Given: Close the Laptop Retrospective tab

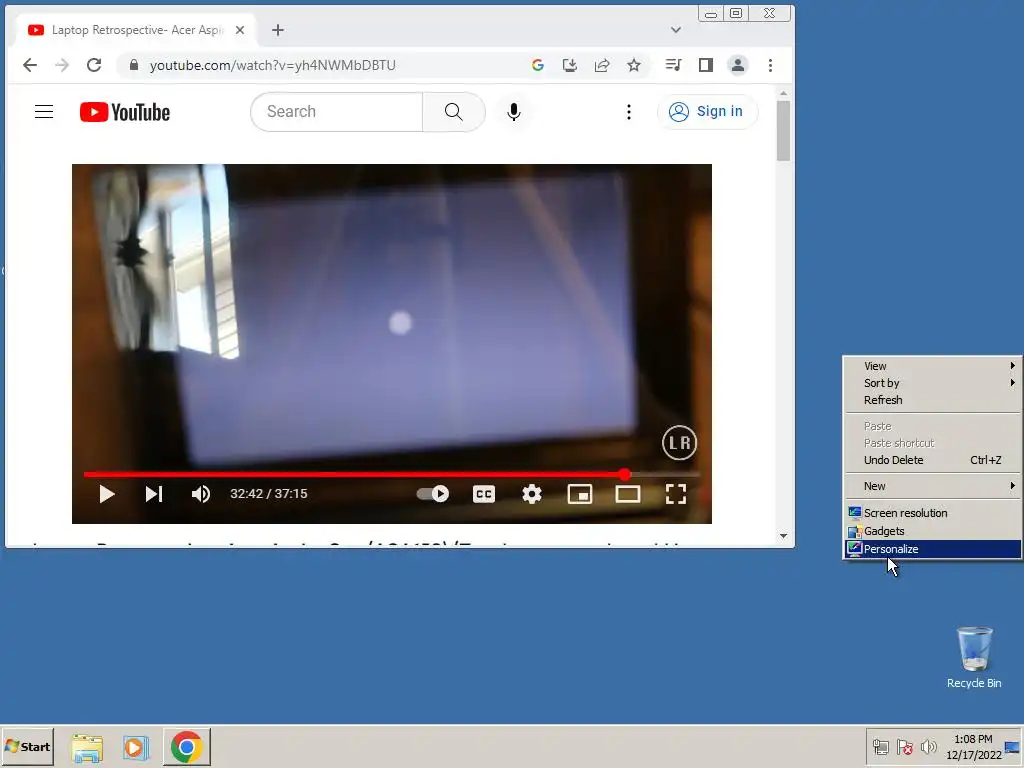Looking at the screenshot, I should pos(240,30).
